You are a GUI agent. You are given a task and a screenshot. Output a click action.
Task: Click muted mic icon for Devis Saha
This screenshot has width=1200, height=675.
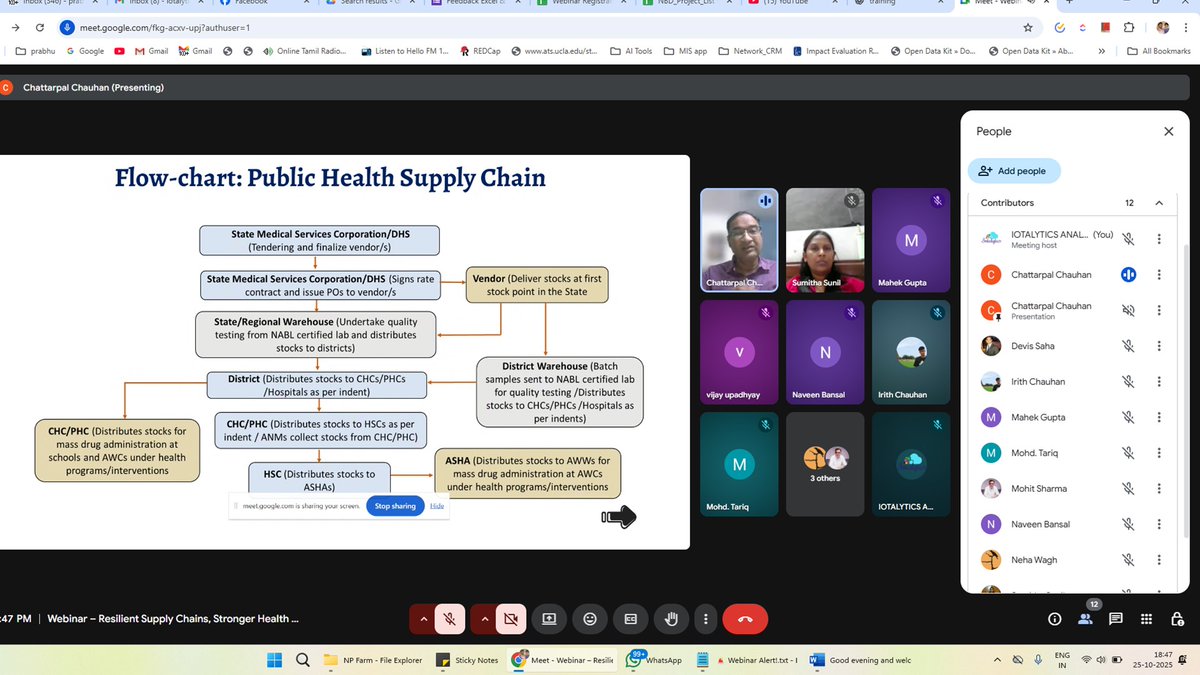[x=1128, y=346]
